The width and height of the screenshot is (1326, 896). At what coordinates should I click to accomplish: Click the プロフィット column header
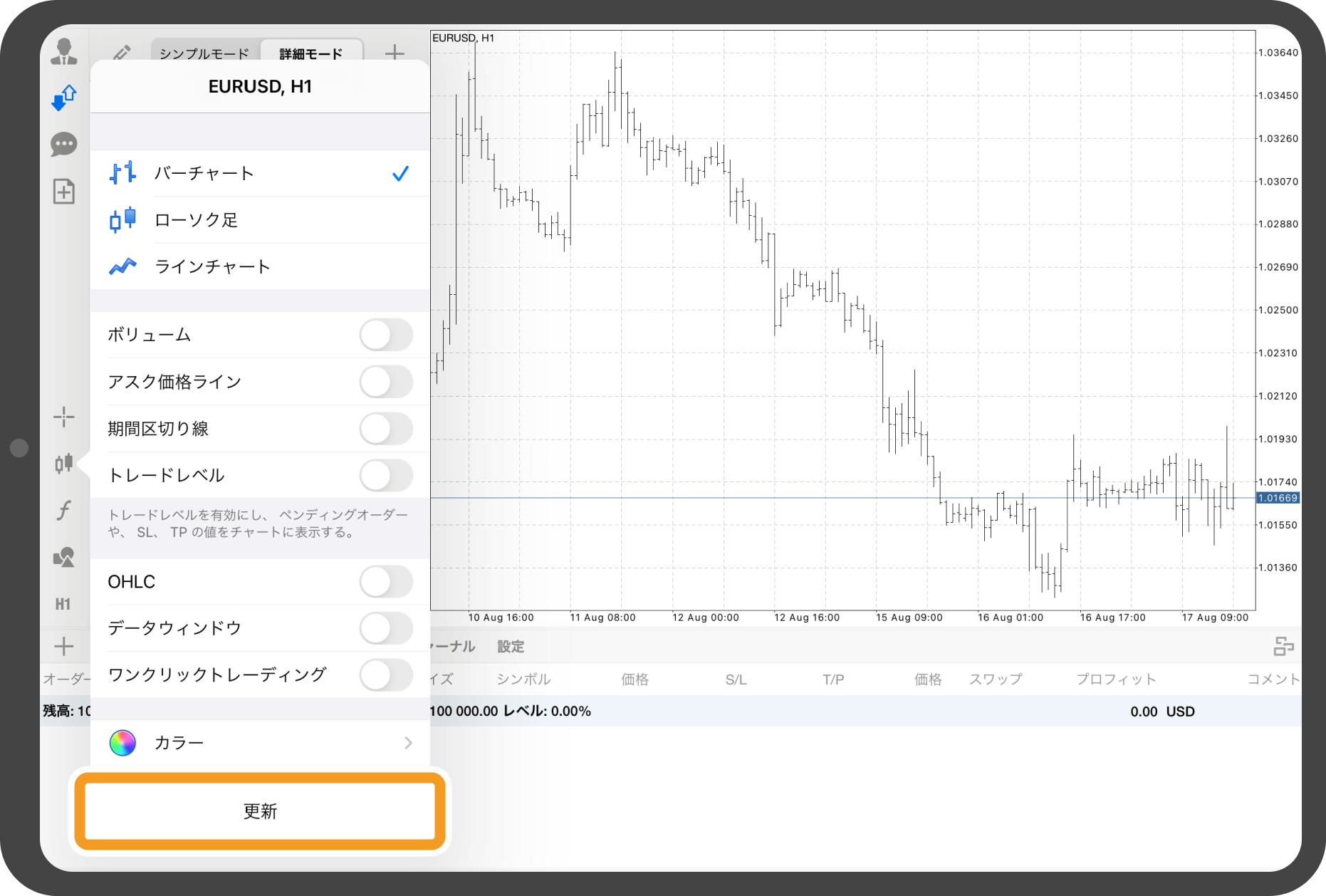(x=1116, y=679)
